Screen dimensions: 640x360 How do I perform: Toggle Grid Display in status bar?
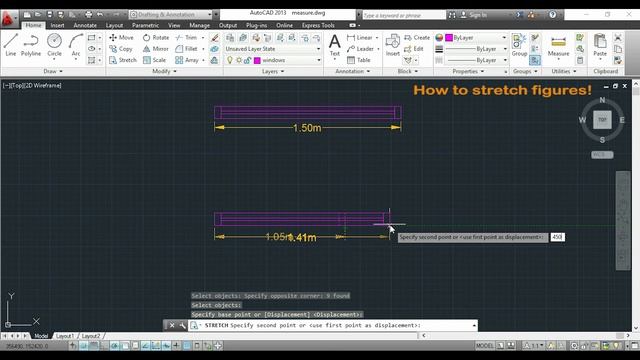[94, 346]
